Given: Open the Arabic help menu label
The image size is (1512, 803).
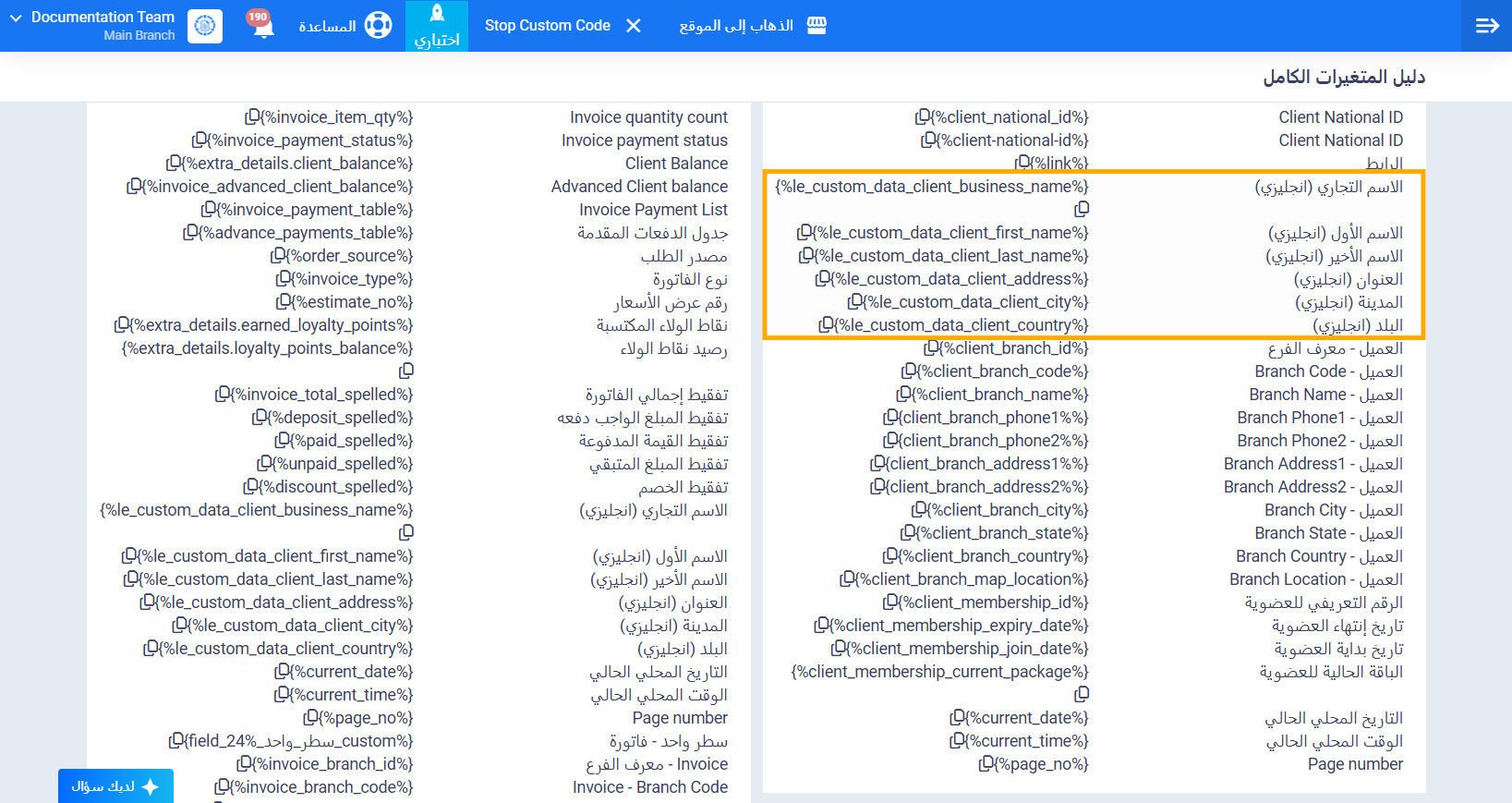Looking at the screenshot, I should pos(327,26).
